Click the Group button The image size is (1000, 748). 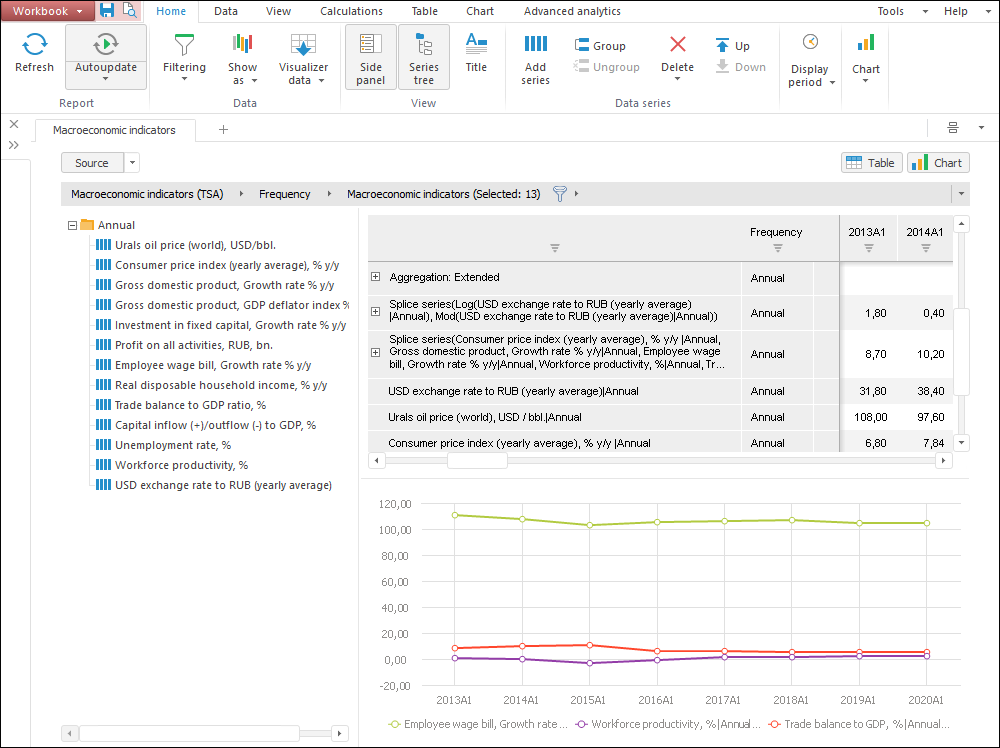[600, 46]
